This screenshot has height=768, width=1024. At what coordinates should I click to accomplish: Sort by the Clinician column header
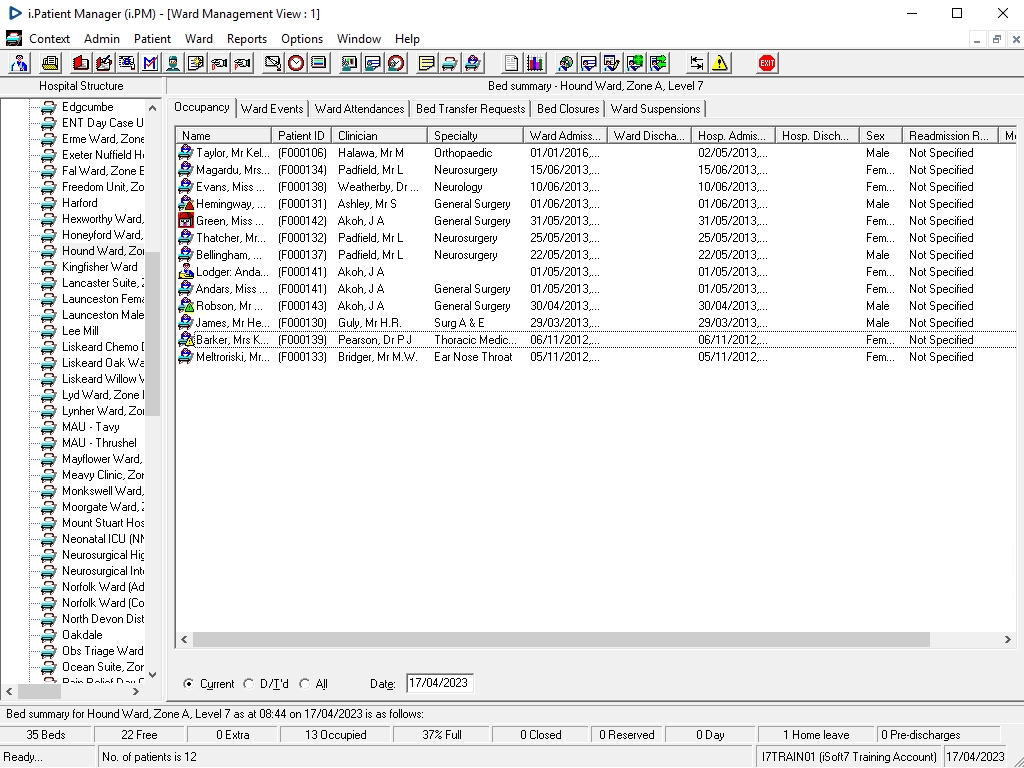click(379, 136)
